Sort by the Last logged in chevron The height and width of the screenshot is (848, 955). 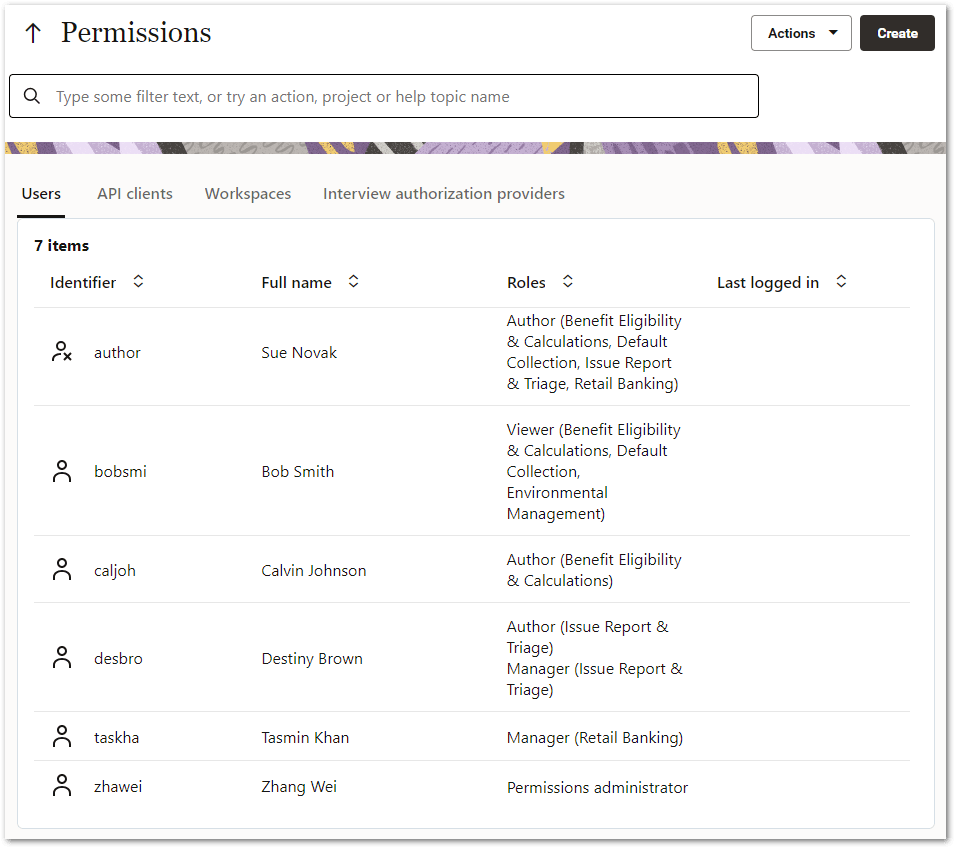click(x=841, y=282)
